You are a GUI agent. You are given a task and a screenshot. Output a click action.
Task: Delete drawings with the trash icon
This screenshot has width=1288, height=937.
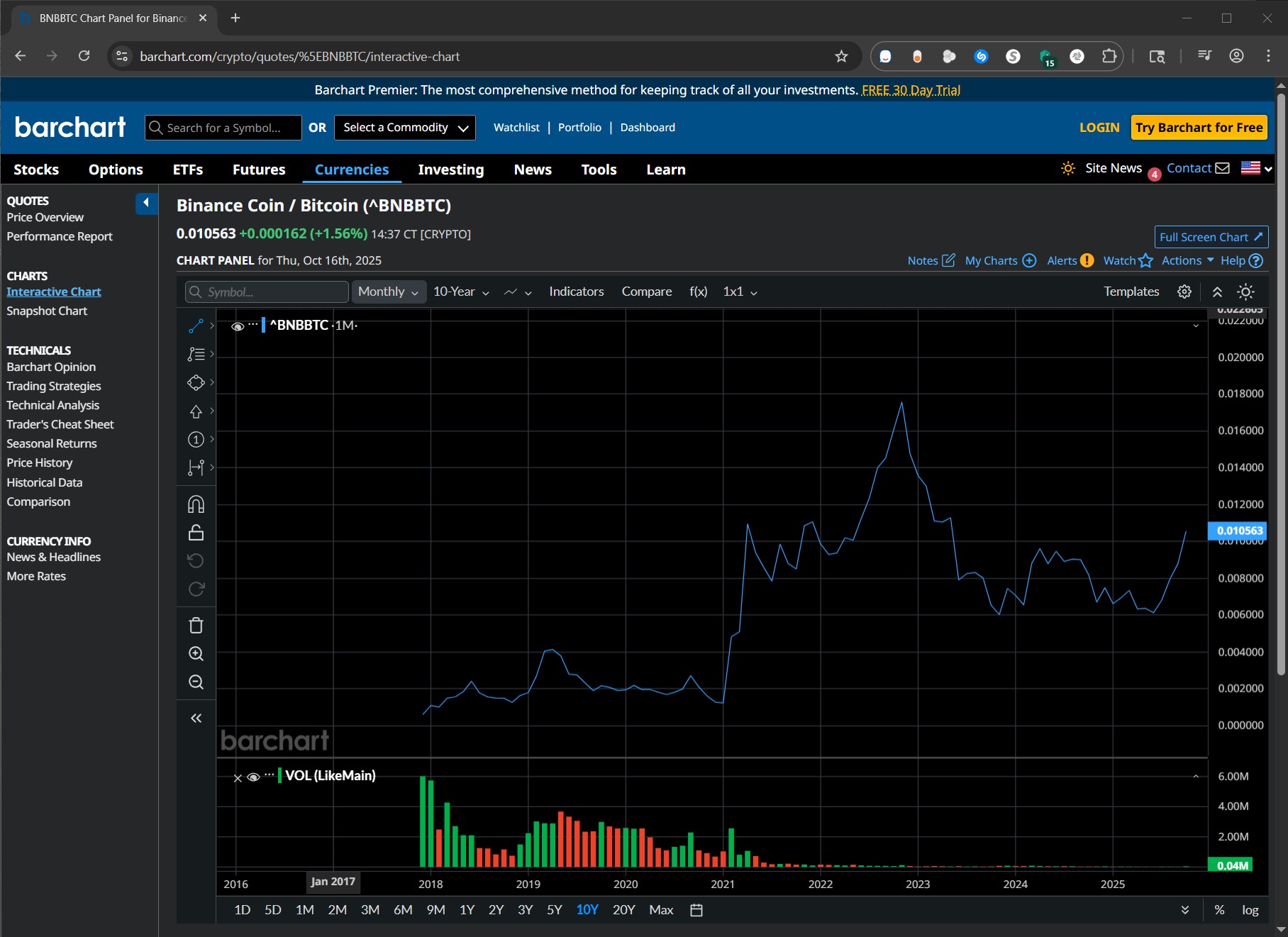(196, 626)
